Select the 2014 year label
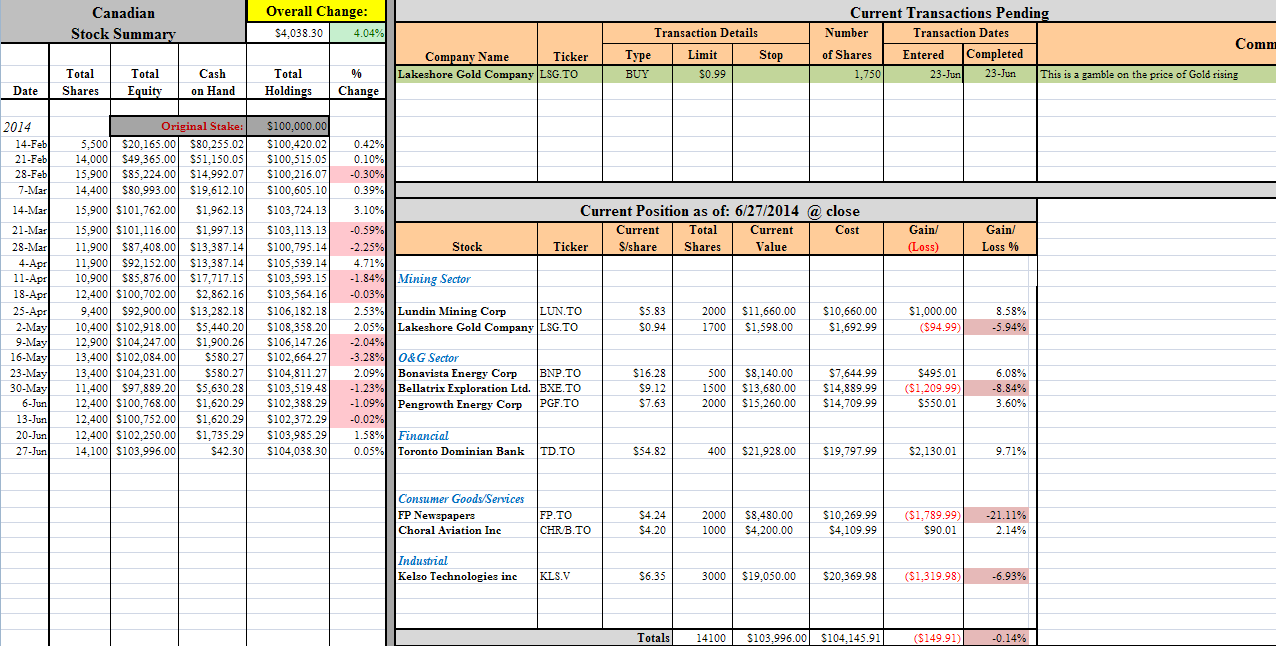Image resolution: width=1276 pixels, height=646 pixels. coord(18,127)
